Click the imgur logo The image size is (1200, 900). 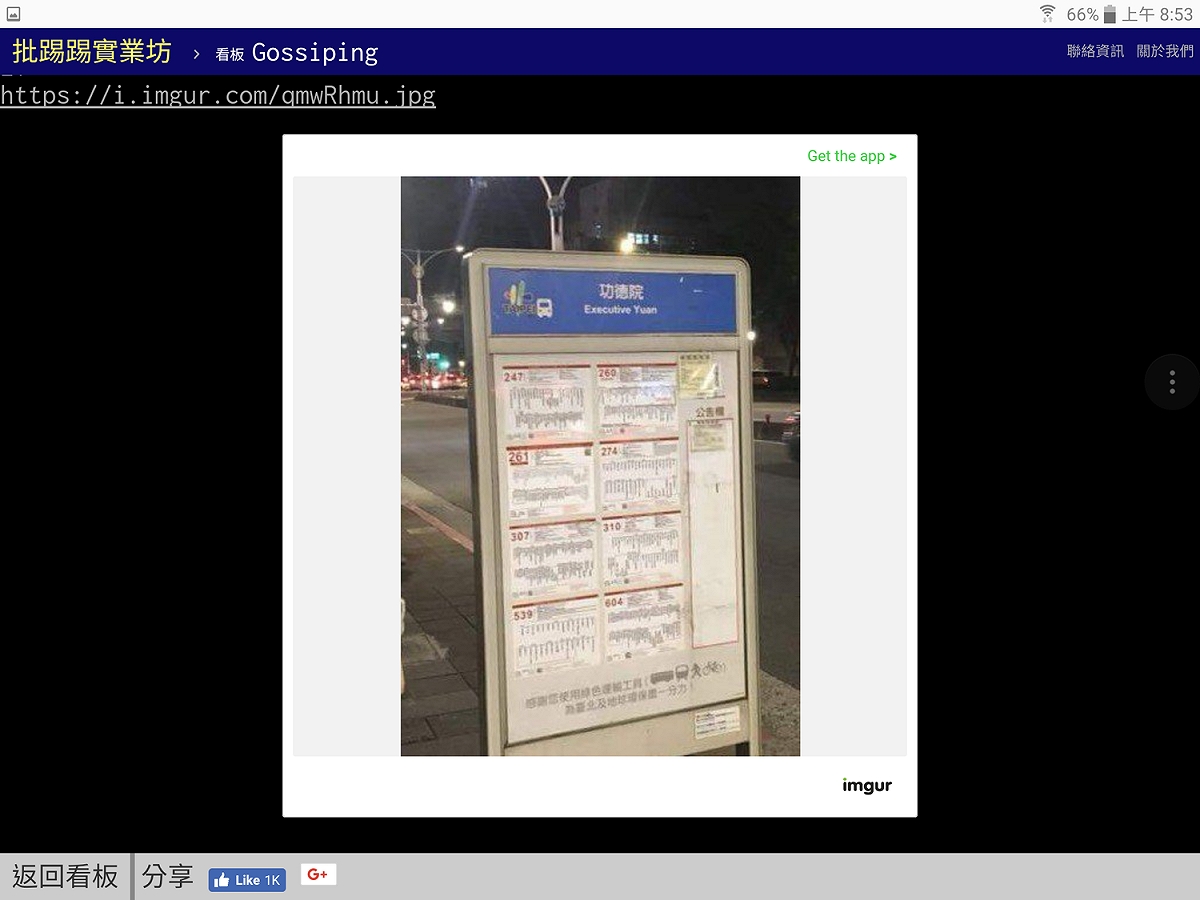tap(867, 786)
